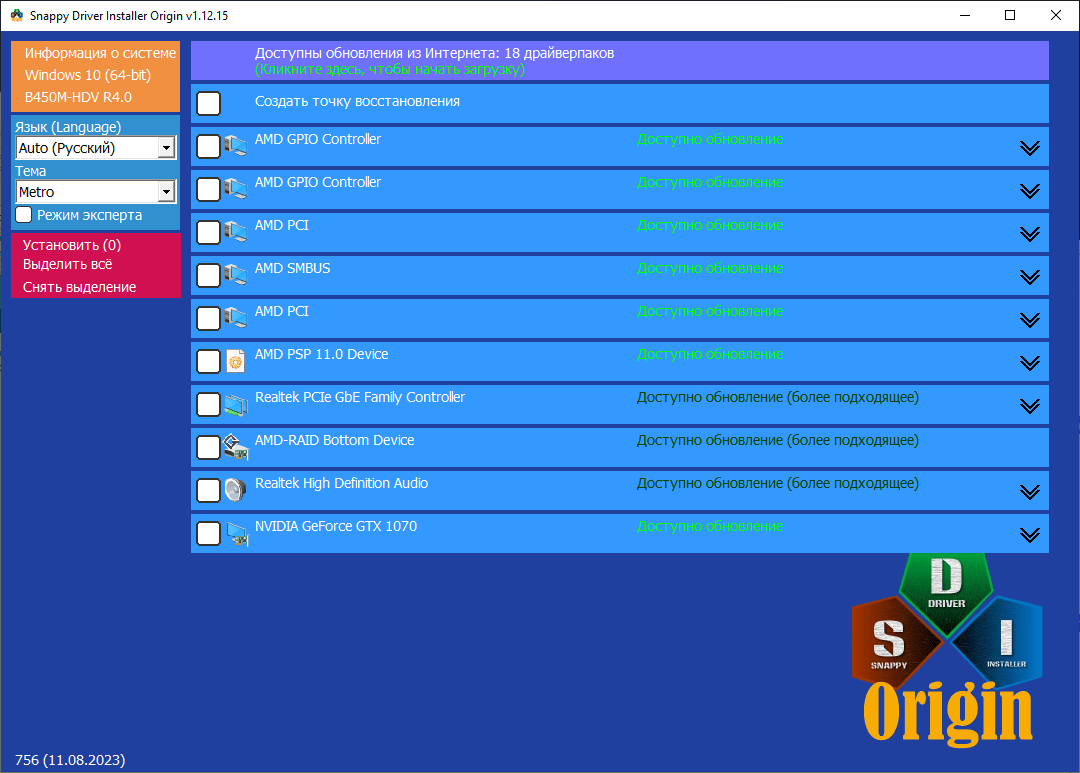
Task: Click the Snappy Driver Installer Origin logo
Action: 946,660
